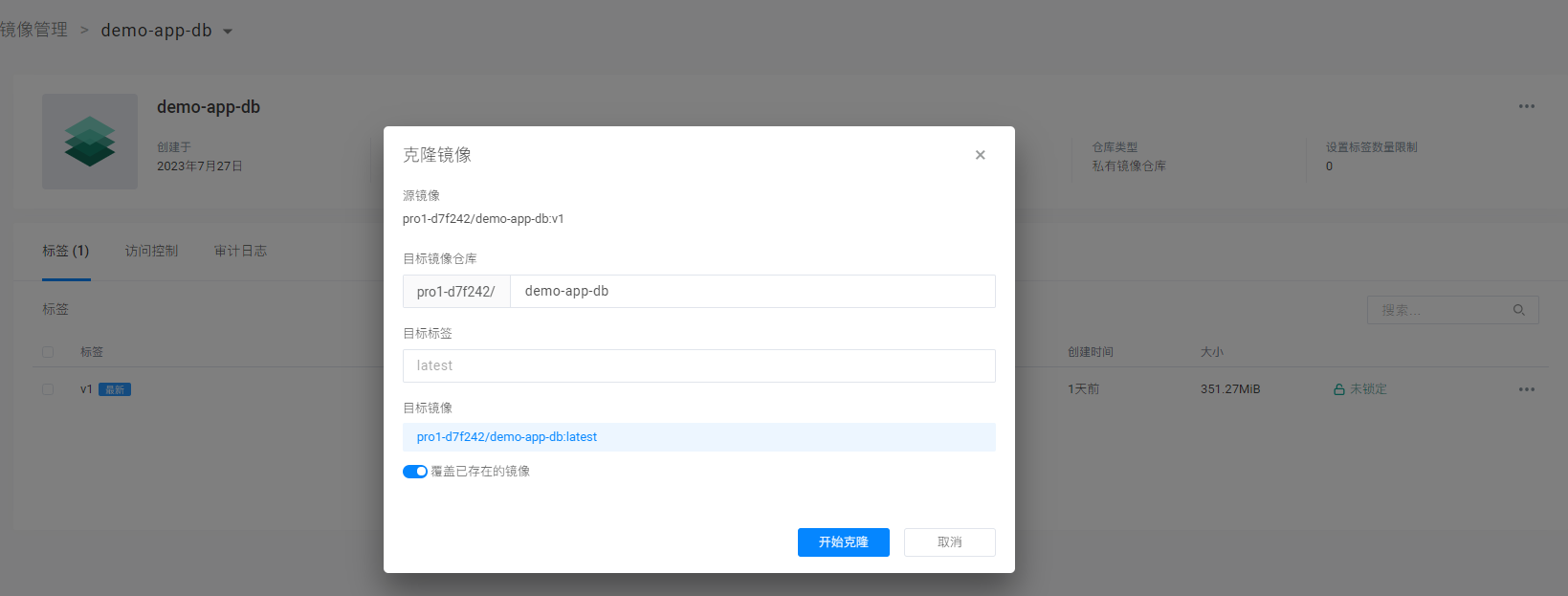Click the search magnifier icon

click(x=1518, y=310)
